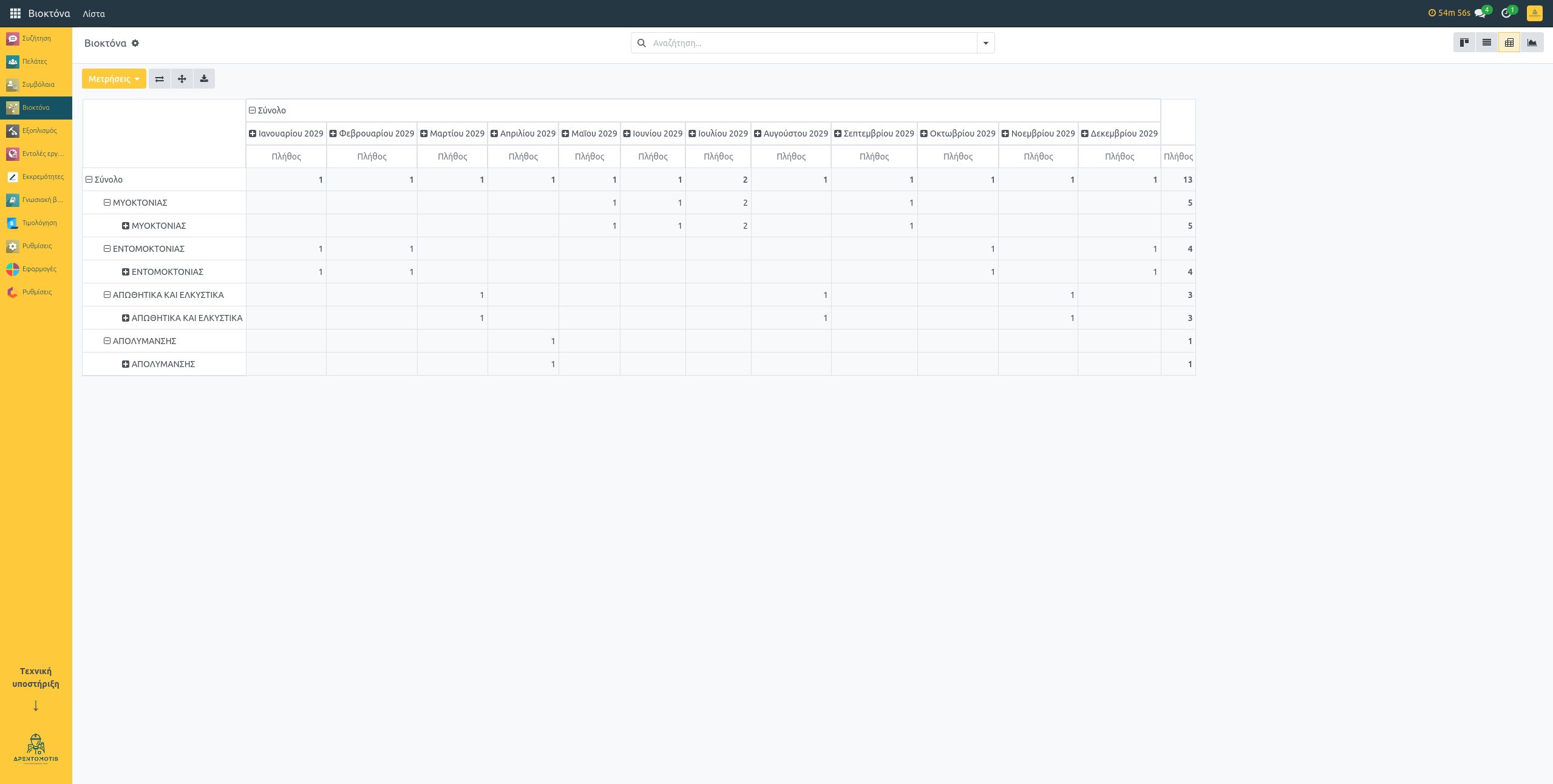Click the flip axis icon
This screenshot has width=1553, height=784.
[x=159, y=79]
